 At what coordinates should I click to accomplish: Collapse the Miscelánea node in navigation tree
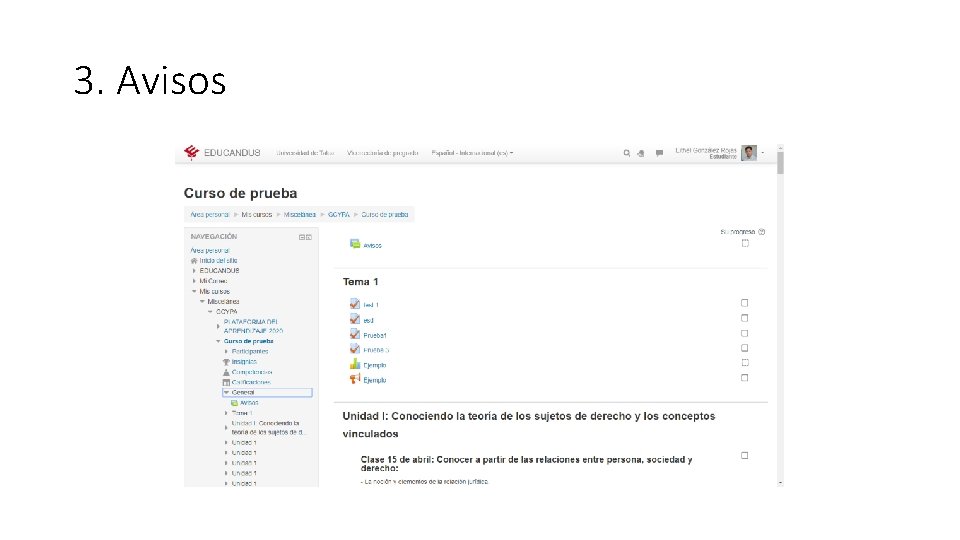tap(202, 302)
